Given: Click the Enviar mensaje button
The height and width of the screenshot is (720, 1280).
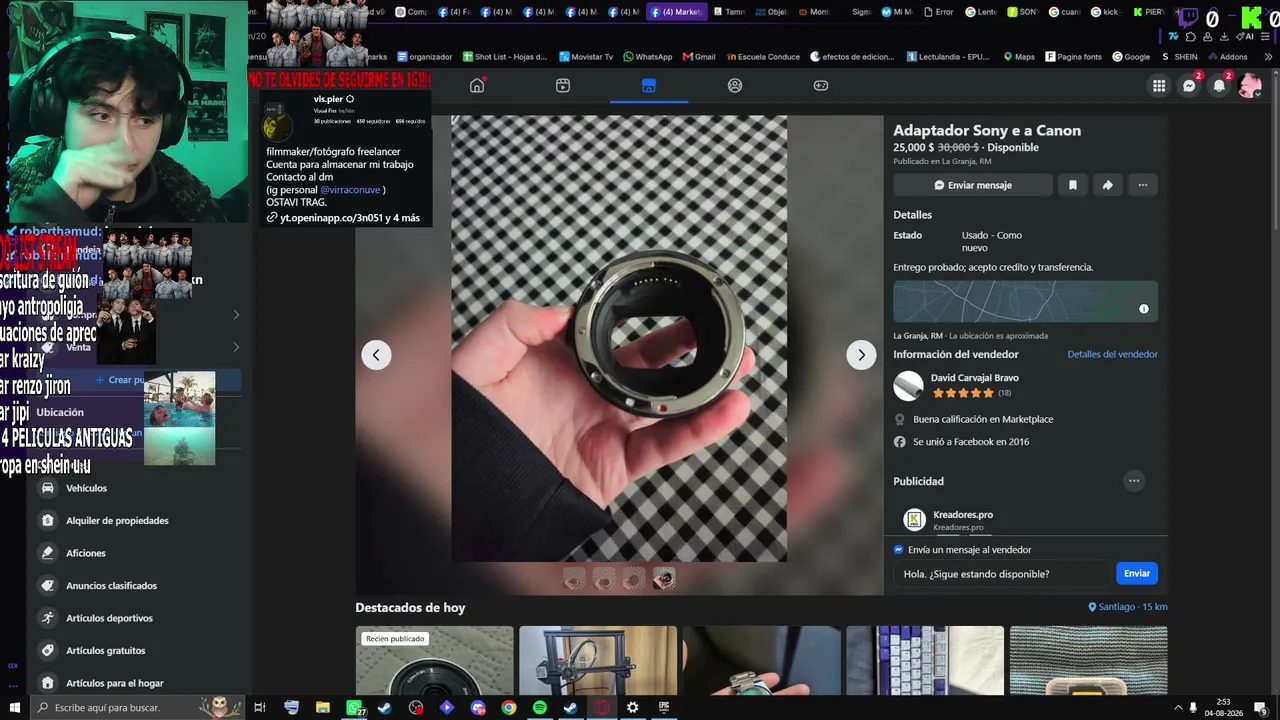Looking at the screenshot, I should [x=973, y=185].
